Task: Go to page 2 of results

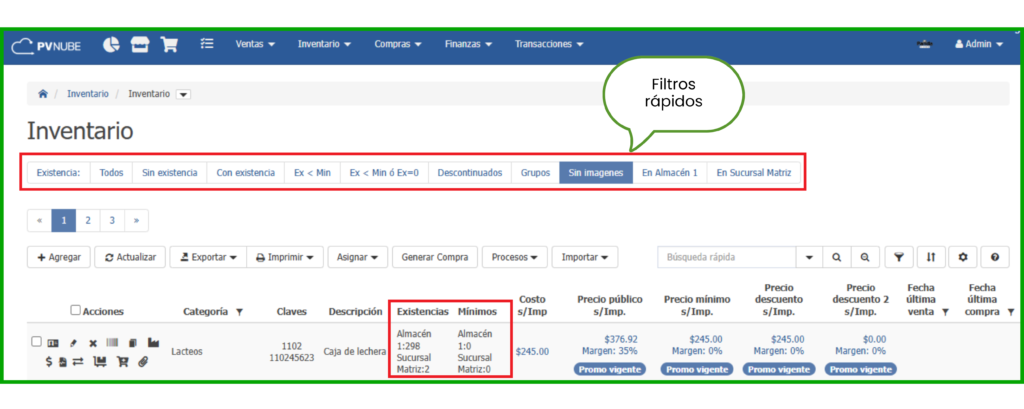Action: pos(88,221)
